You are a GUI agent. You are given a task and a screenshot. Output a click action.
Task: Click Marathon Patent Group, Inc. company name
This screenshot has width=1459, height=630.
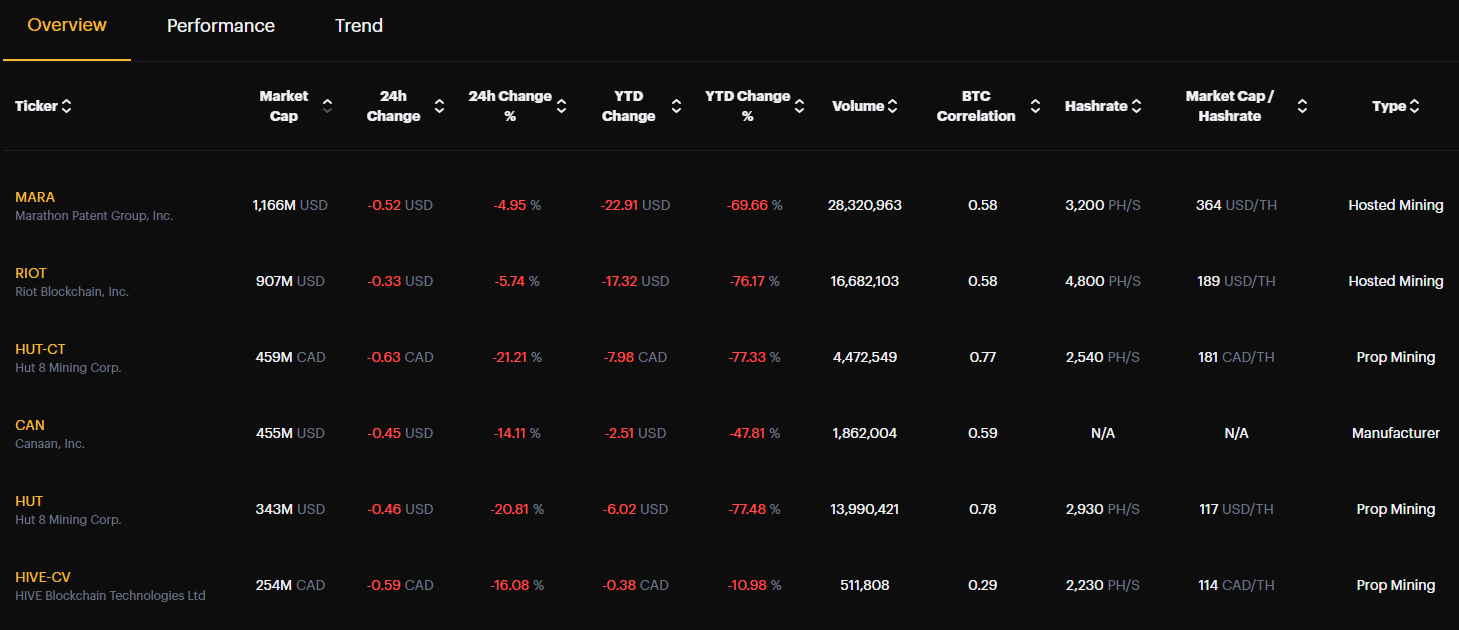(x=94, y=216)
